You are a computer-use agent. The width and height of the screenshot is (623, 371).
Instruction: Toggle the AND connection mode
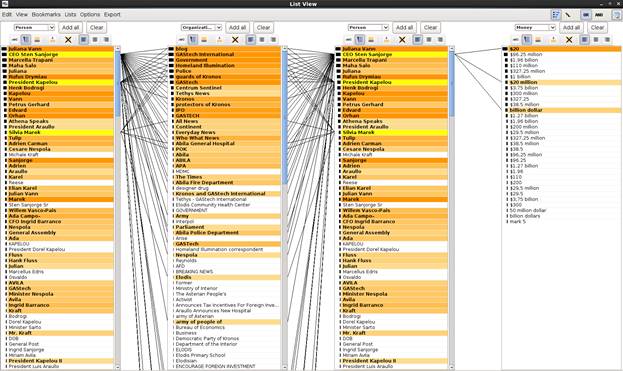click(599, 15)
